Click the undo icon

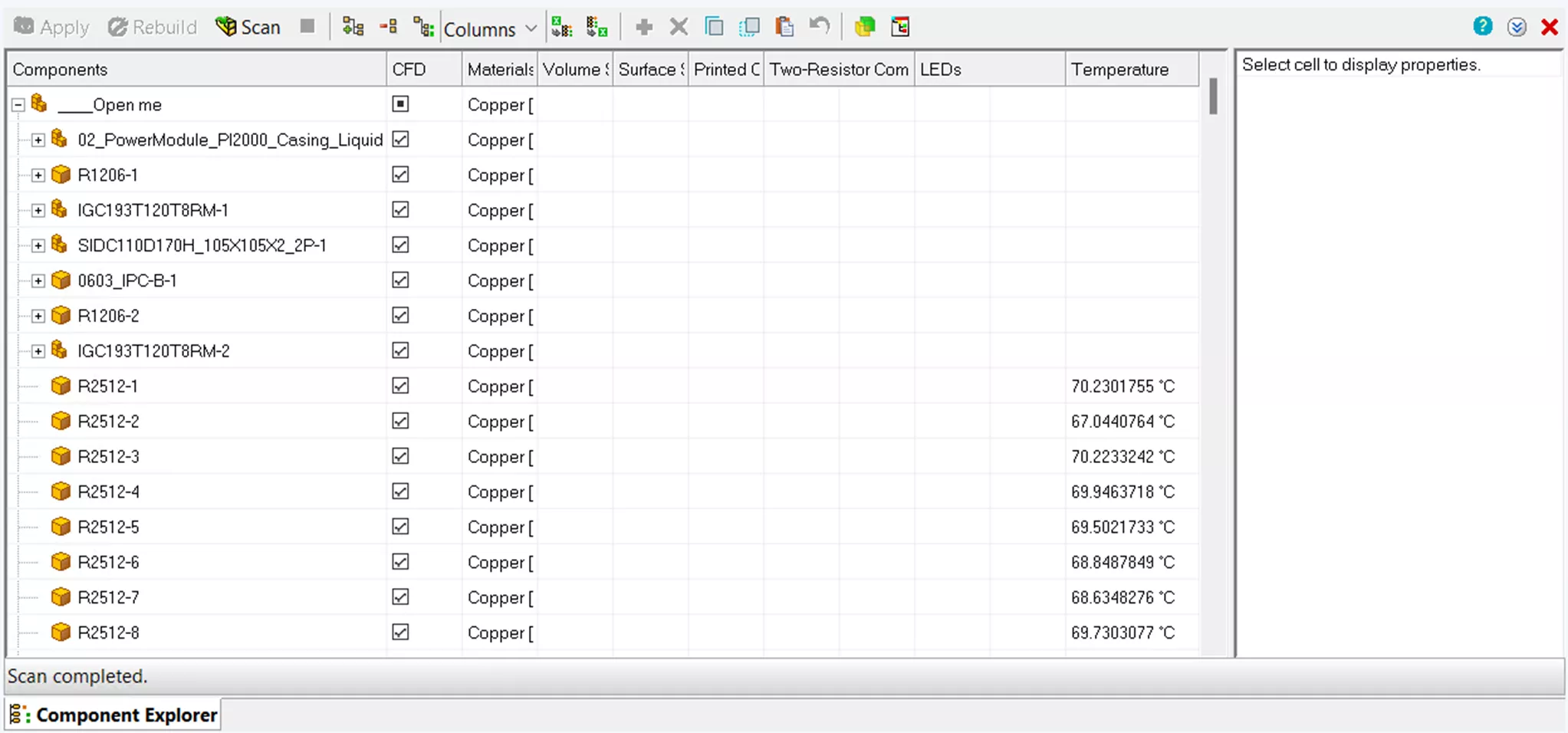(x=818, y=26)
